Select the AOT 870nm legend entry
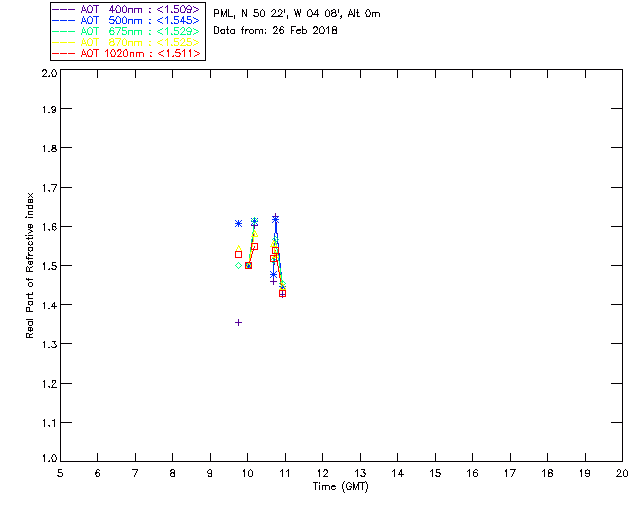640x512 pixels. click(126, 42)
